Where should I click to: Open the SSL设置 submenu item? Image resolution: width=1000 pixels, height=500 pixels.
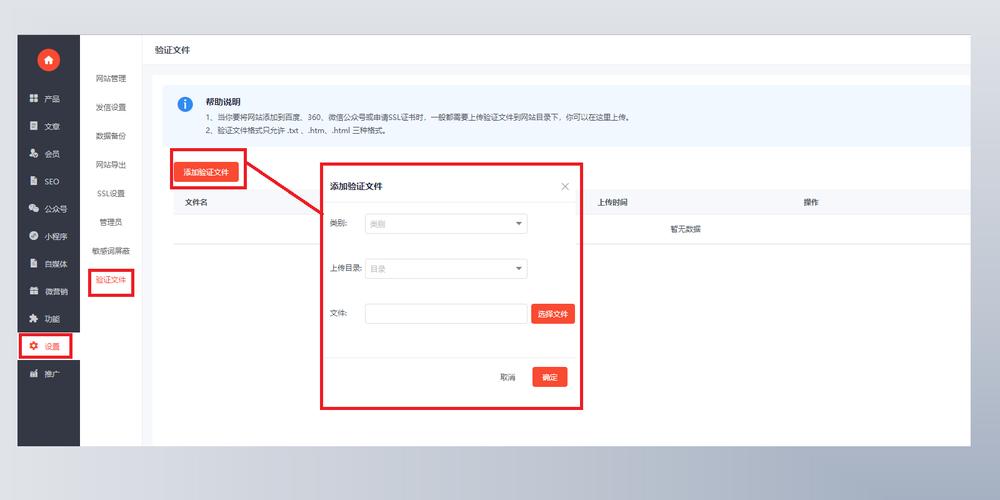111,193
